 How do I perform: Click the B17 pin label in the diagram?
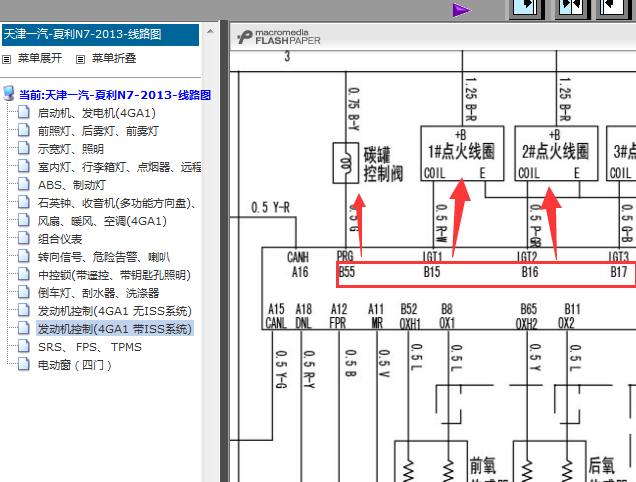[x=619, y=271]
